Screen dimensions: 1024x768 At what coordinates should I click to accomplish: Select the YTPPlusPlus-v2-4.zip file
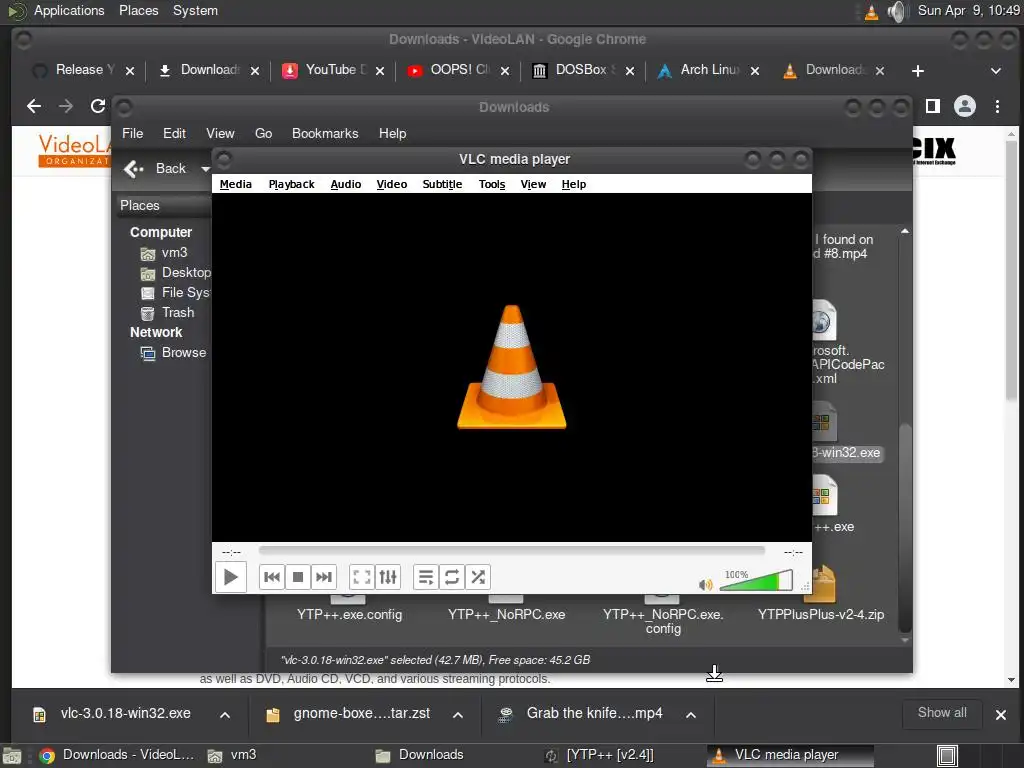[821, 615]
